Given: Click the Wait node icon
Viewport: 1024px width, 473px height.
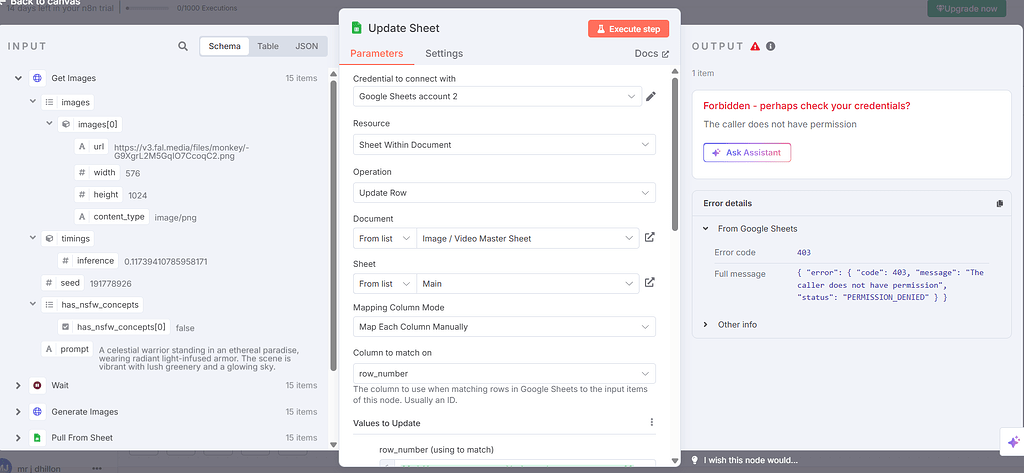Looking at the screenshot, I should click(x=37, y=385).
